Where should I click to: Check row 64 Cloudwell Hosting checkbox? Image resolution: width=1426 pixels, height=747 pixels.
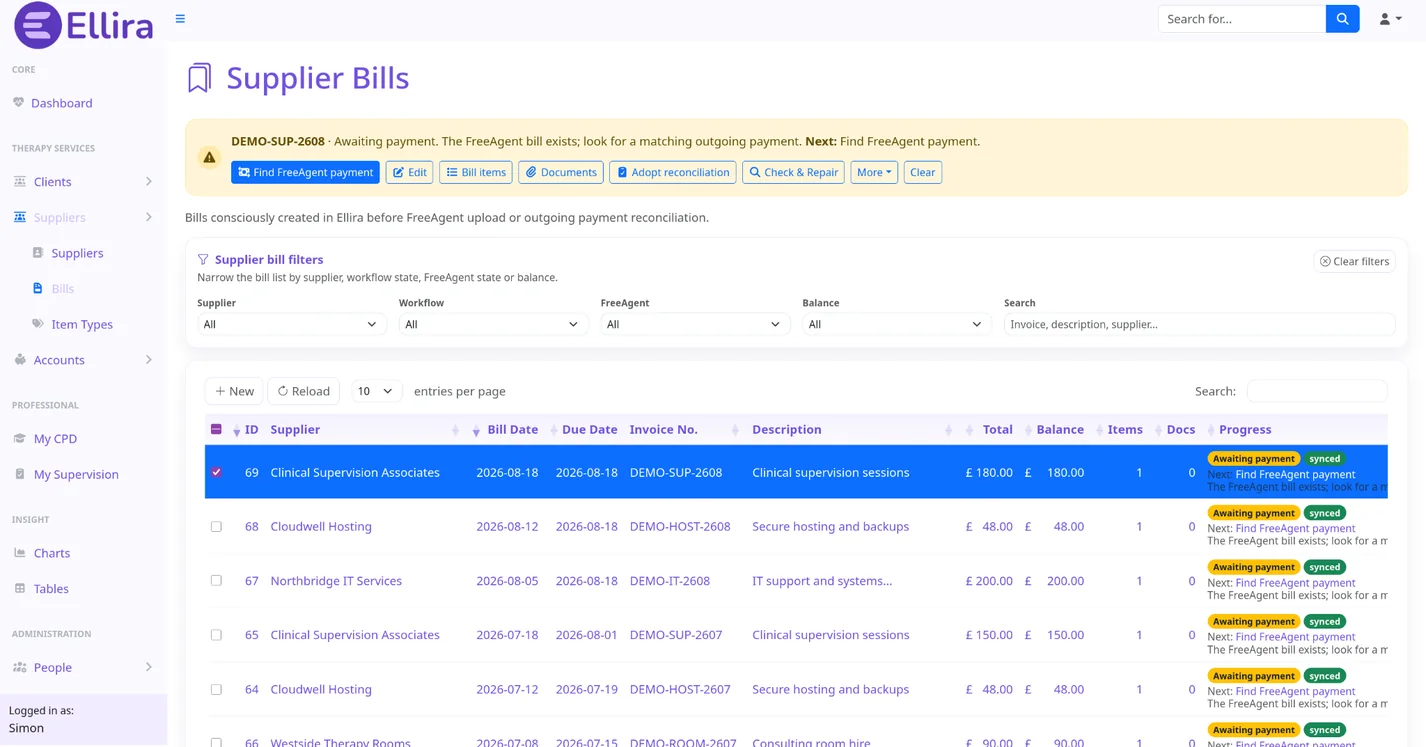[216, 689]
